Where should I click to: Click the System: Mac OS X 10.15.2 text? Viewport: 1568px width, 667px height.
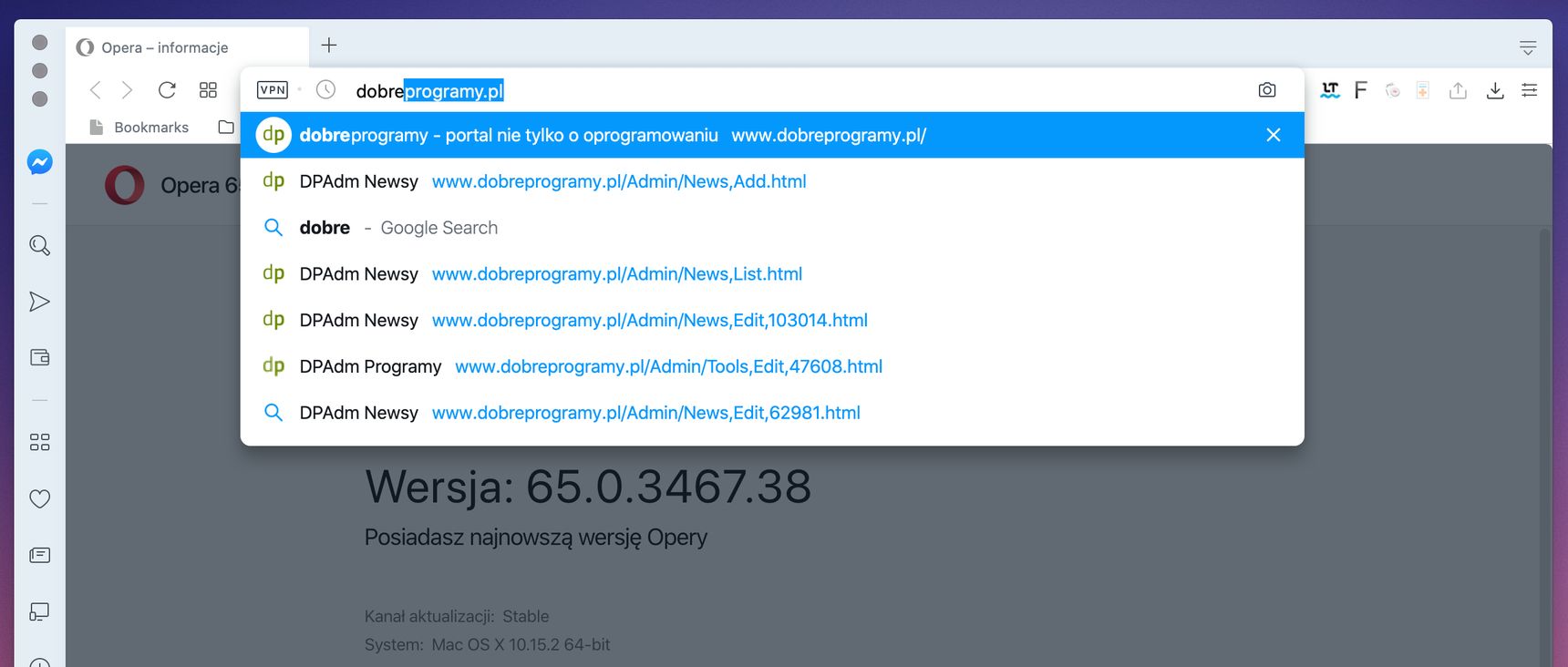(488, 645)
